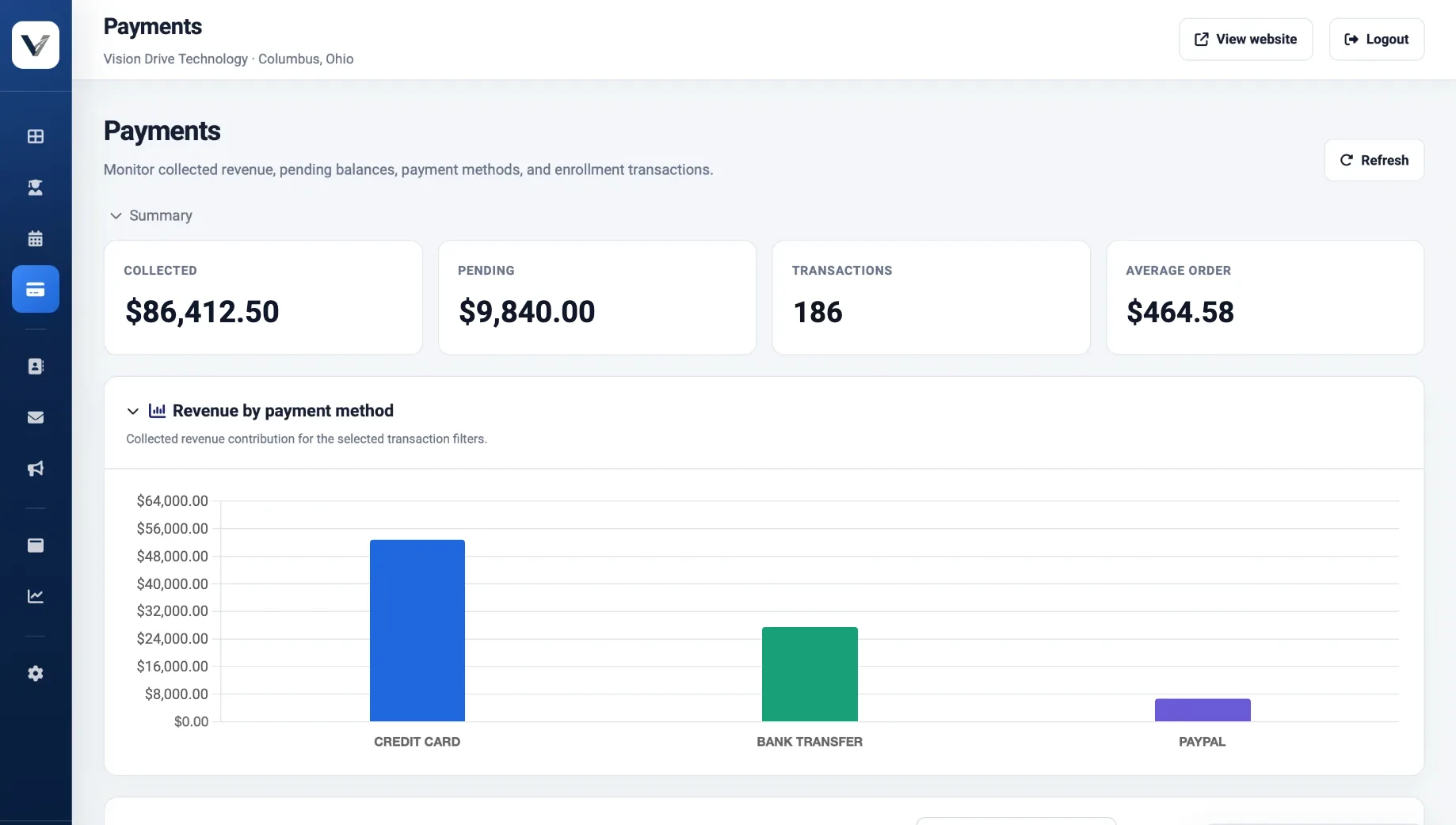The width and height of the screenshot is (1456, 825).
Task: Click the Logout button
Action: (1377, 40)
